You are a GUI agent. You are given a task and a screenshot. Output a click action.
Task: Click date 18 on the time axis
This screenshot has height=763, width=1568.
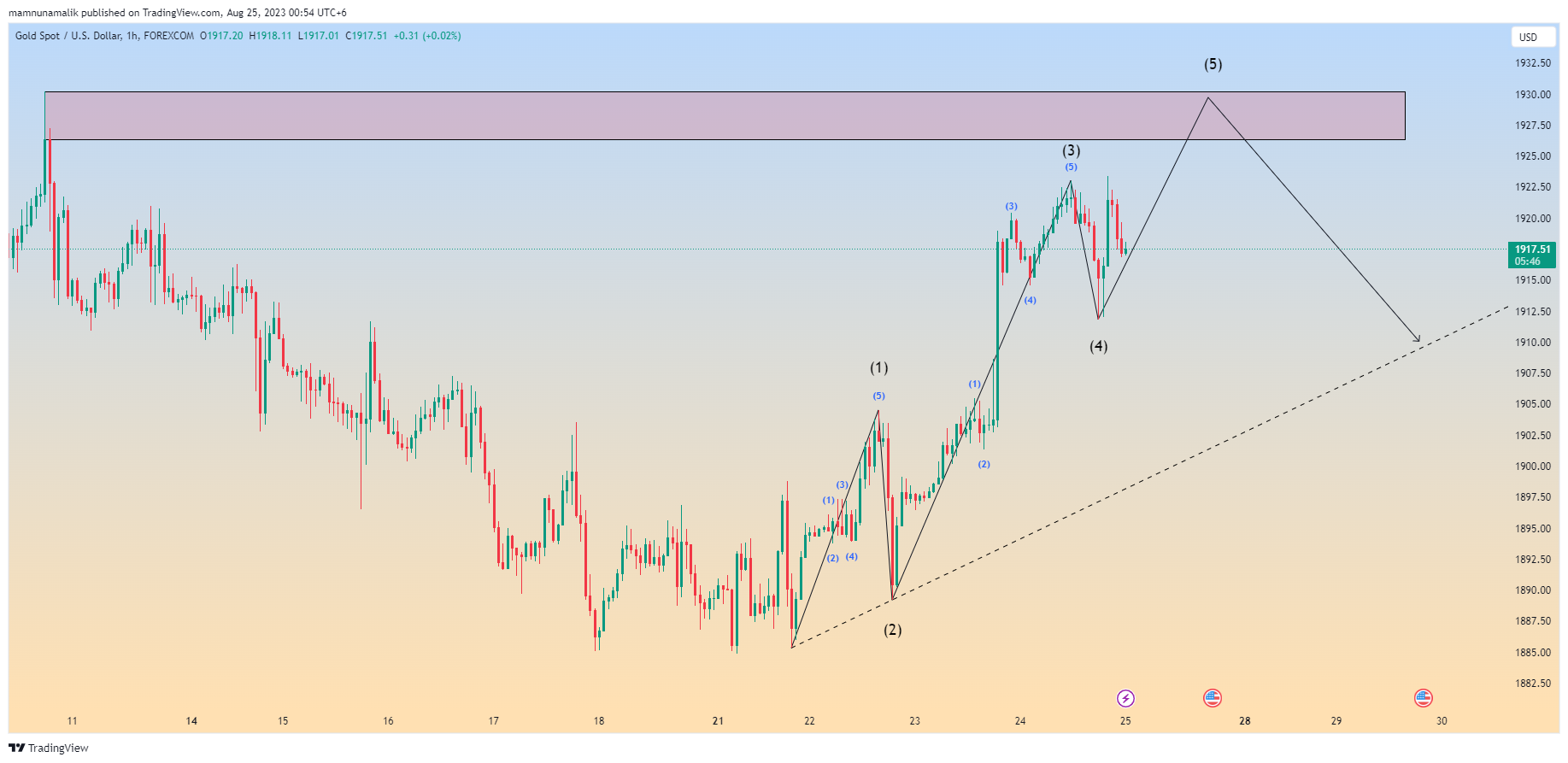[599, 721]
